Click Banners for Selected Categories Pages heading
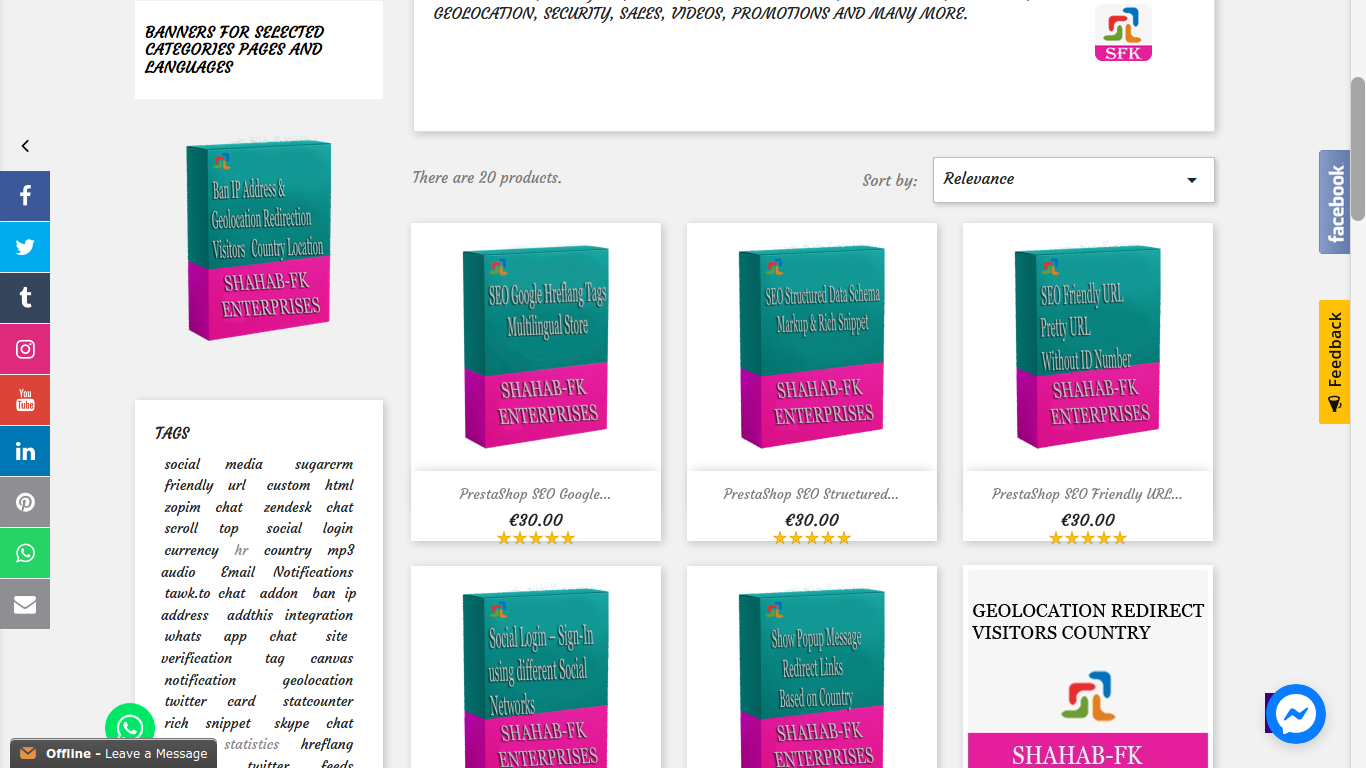The image size is (1366, 768). 235,49
